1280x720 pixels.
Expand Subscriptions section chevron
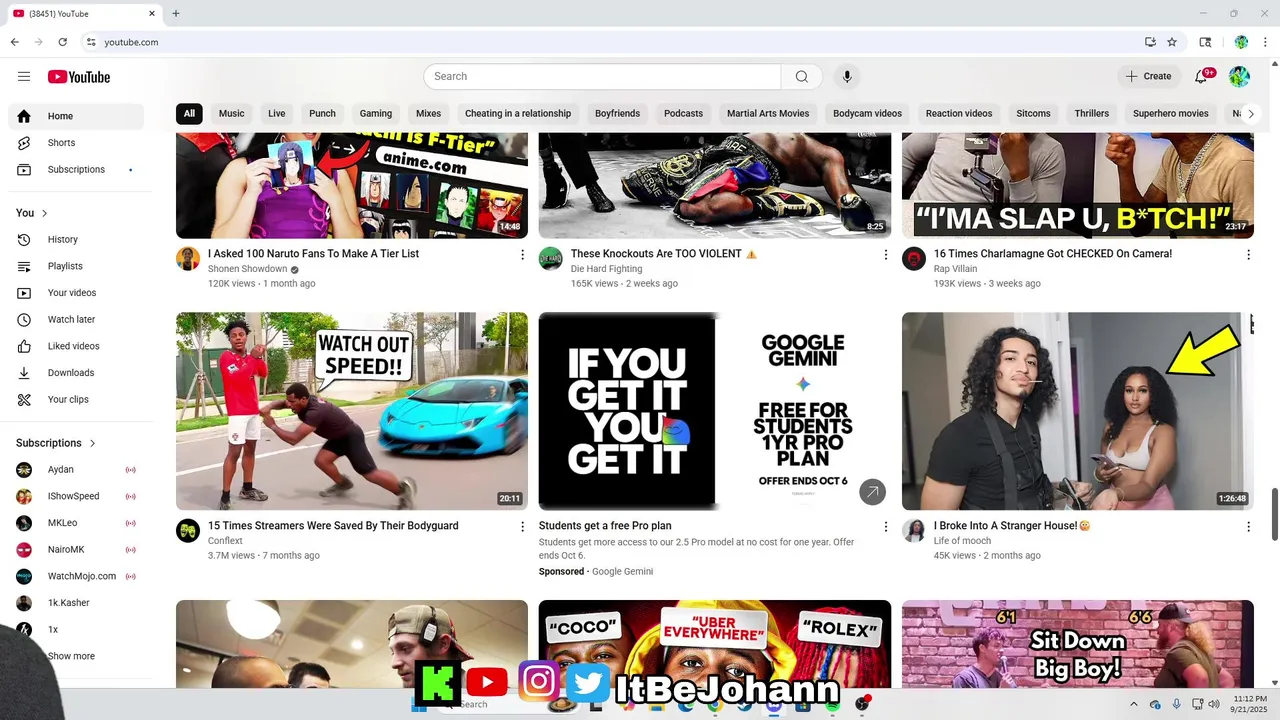tap(93, 443)
